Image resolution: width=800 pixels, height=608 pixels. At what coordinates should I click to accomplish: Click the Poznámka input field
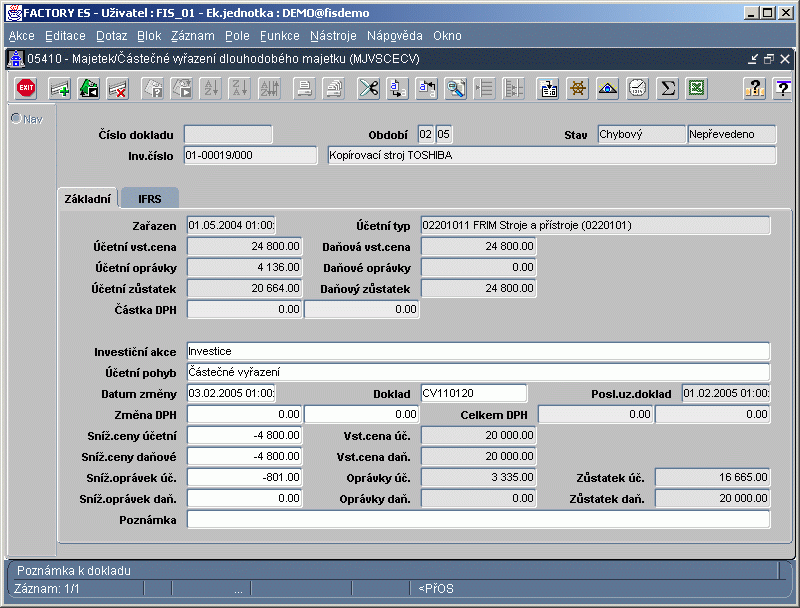pyautogui.click(x=478, y=520)
